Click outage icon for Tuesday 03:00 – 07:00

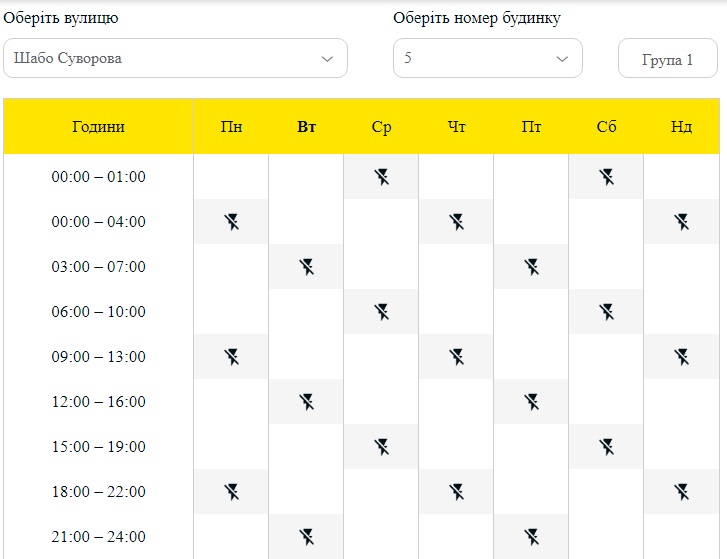306,267
